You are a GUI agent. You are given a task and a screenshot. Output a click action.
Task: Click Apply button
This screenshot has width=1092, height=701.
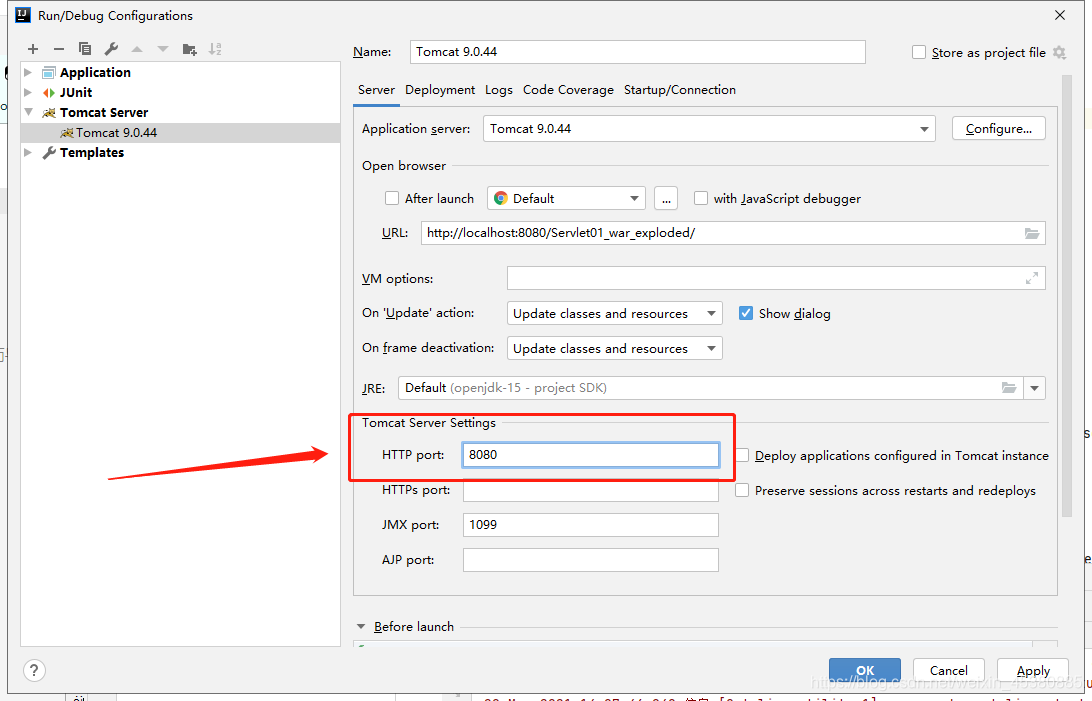click(1033, 670)
